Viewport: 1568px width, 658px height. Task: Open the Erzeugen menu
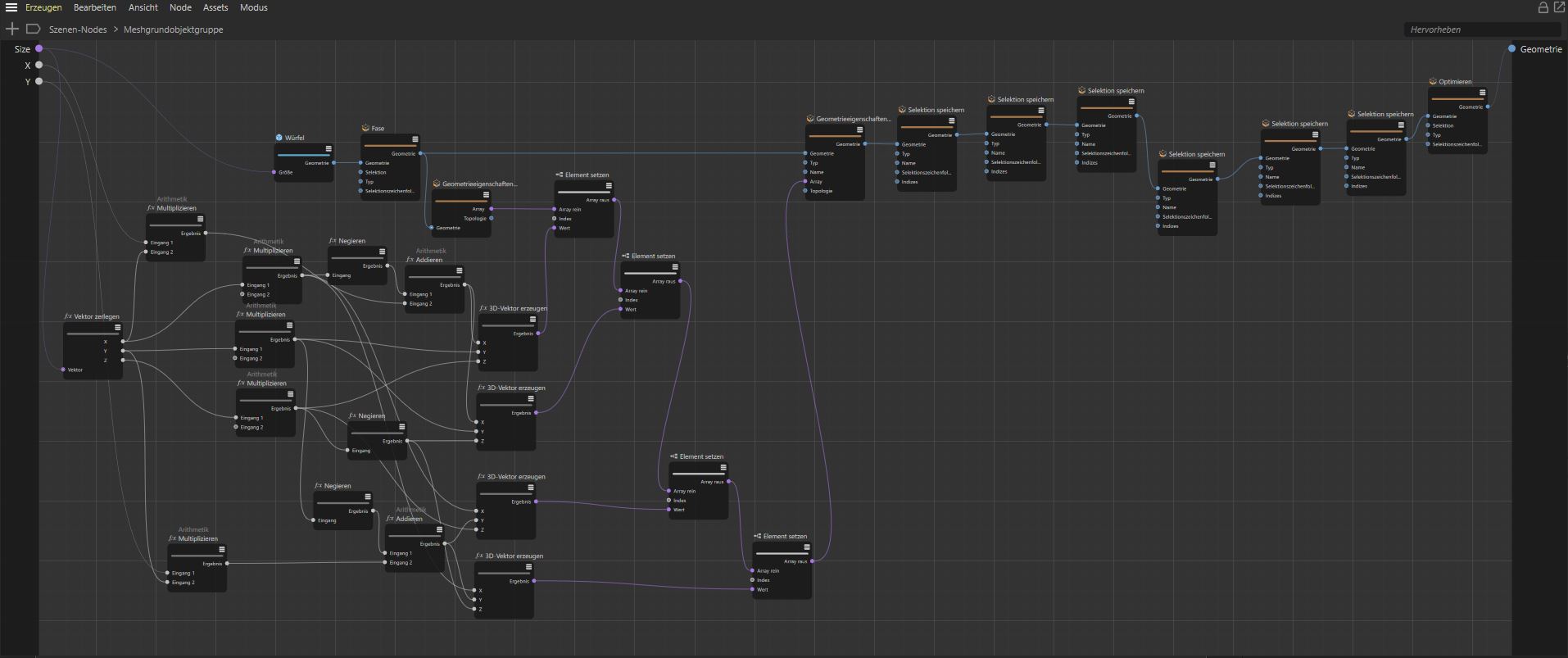pyautogui.click(x=43, y=7)
